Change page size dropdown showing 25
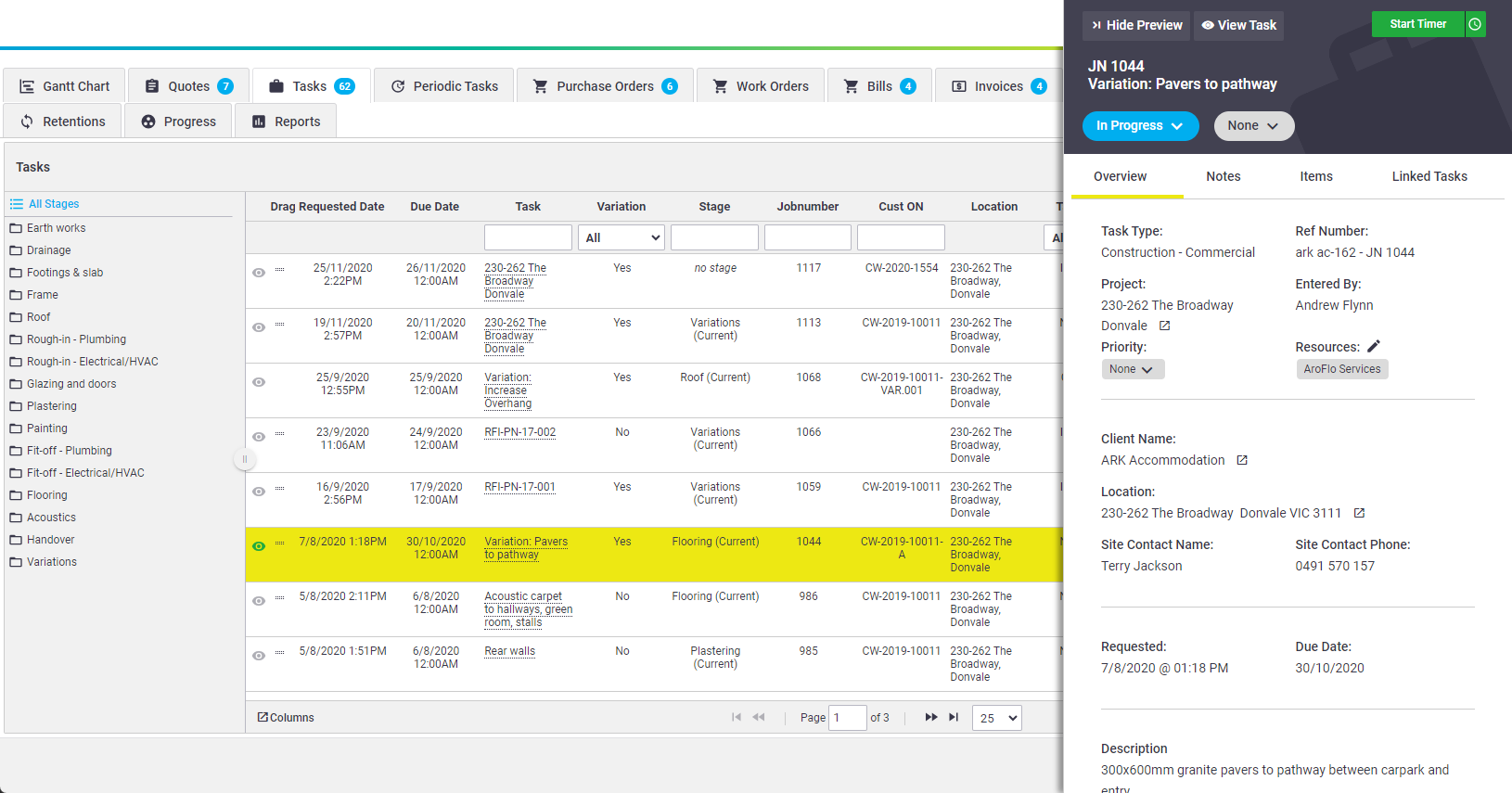Screen dimensions: 1512x793 click(x=997, y=718)
